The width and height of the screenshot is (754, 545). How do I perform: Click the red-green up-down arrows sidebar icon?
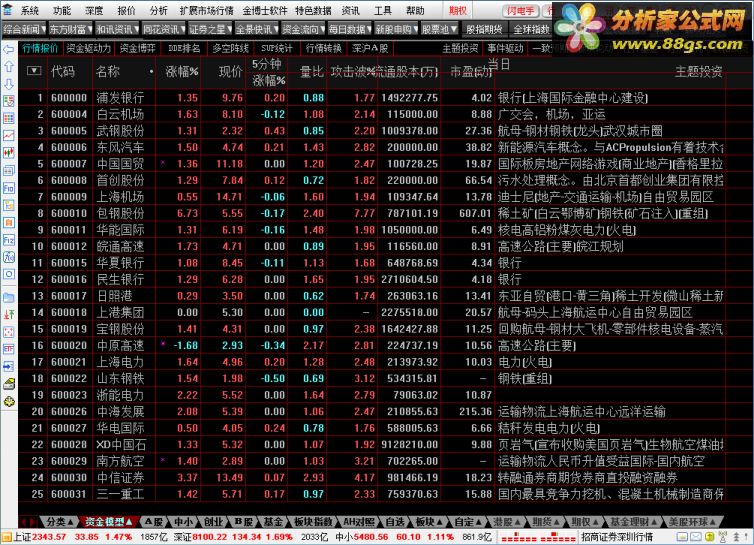pyautogui.click(x=9, y=315)
